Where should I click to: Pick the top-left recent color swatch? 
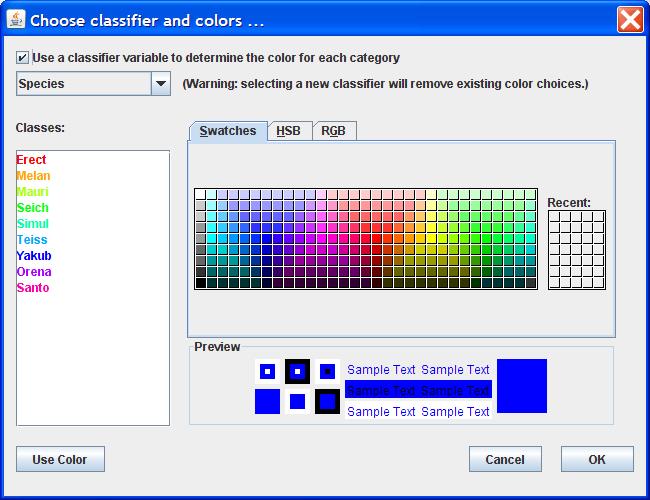tap(555, 217)
